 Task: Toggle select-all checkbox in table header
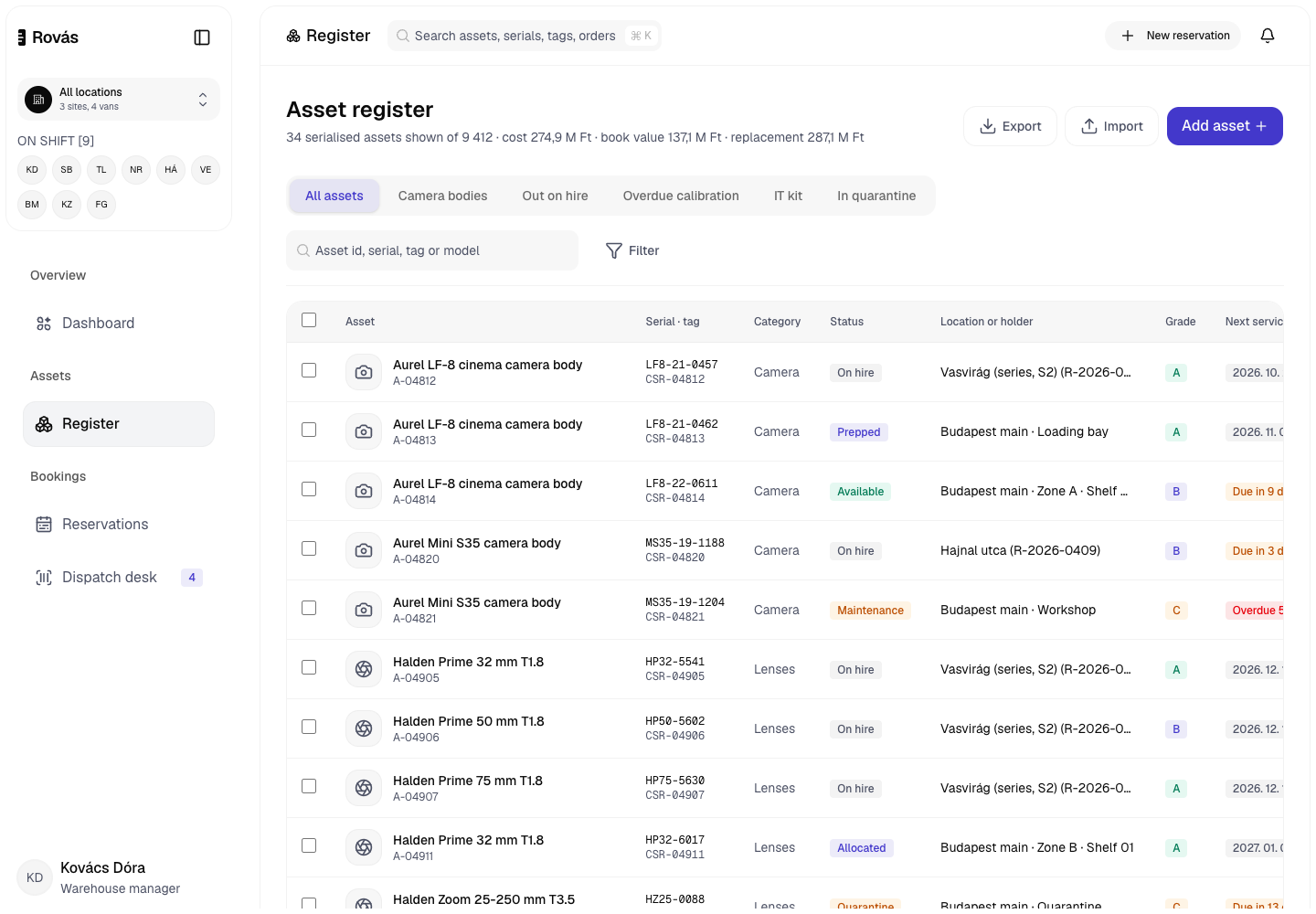(309, 320)
